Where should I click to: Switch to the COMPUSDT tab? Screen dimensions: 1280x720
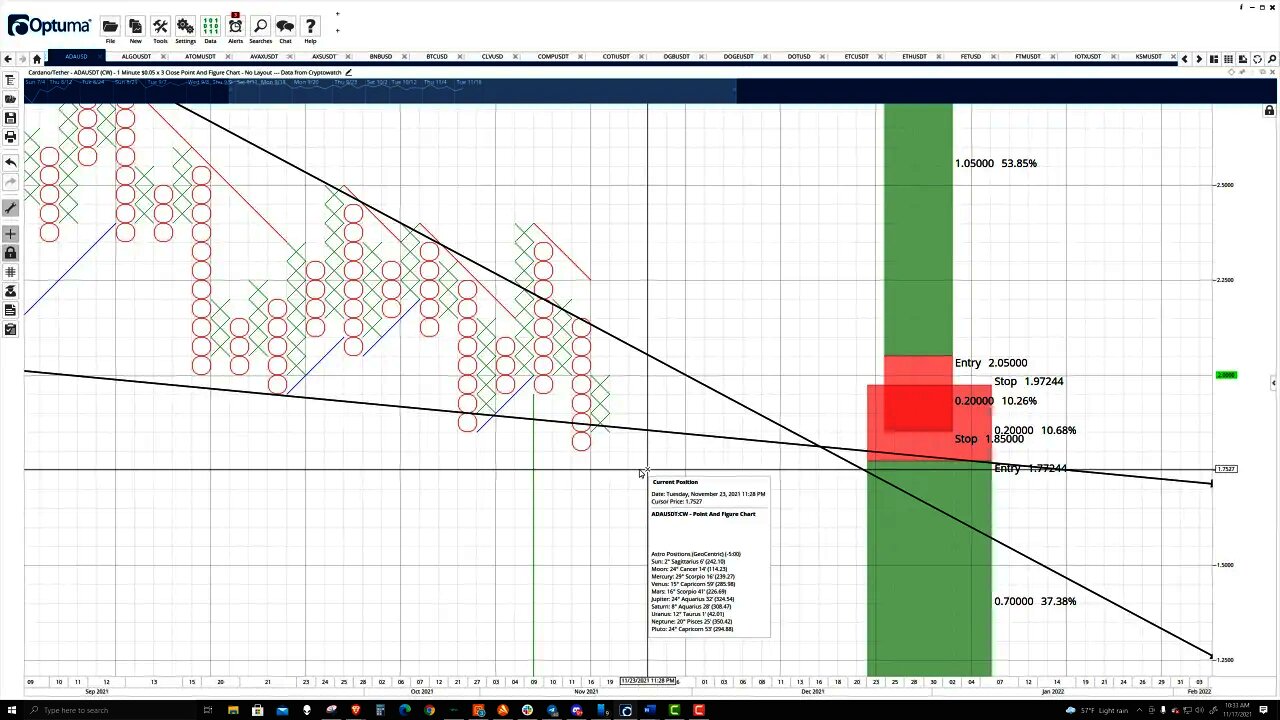click(x=553, y=57)
